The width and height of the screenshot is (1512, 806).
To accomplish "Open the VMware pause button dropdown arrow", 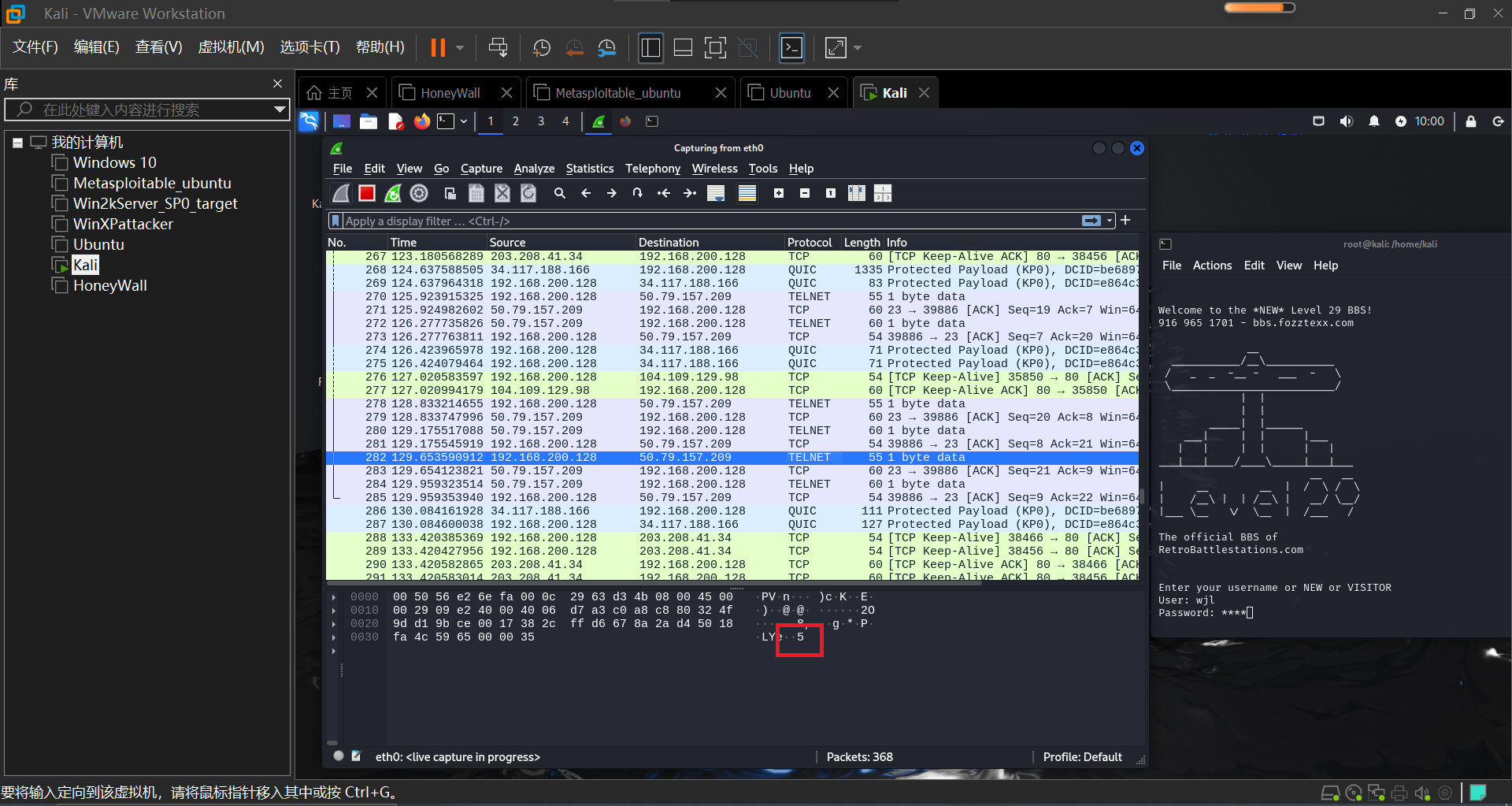I will [460, 48].
